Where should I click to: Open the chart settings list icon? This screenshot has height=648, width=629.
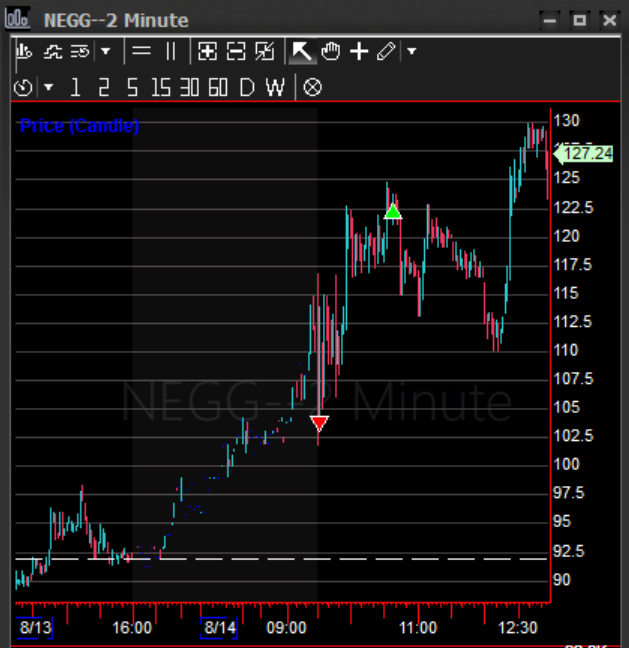click(80, 52)
